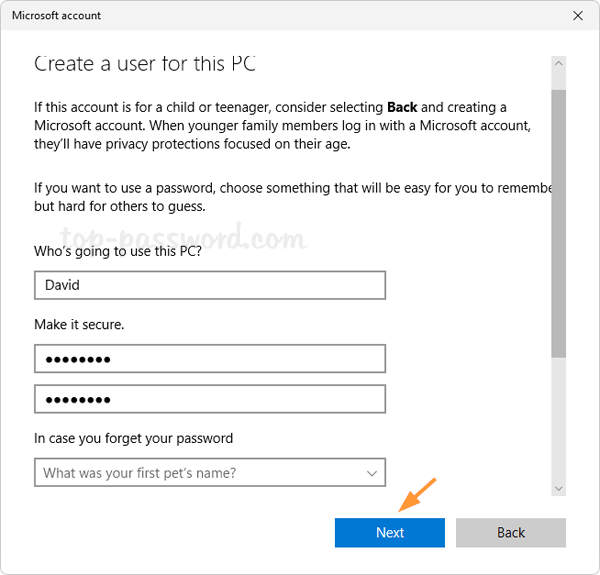The width and height of the screenshot is (600, 575).
Task: Click the 'Create a user for this PC' heading
Action: pyautogui.click(x=145, y=64)
